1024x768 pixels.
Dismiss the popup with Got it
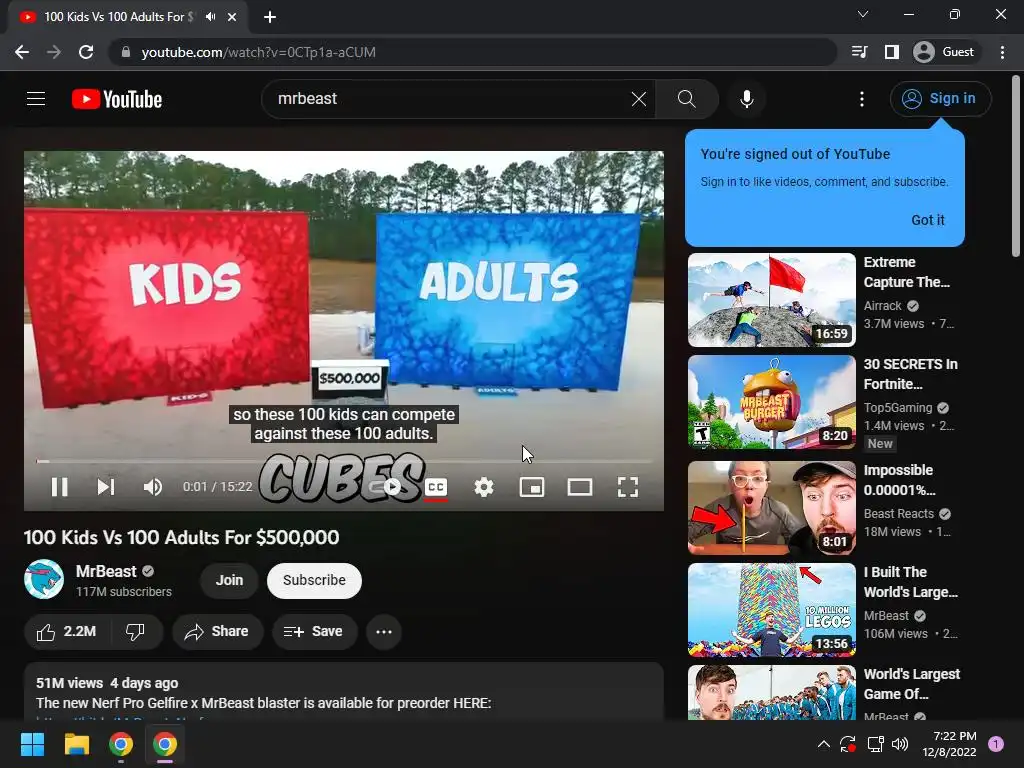(927, 220)
